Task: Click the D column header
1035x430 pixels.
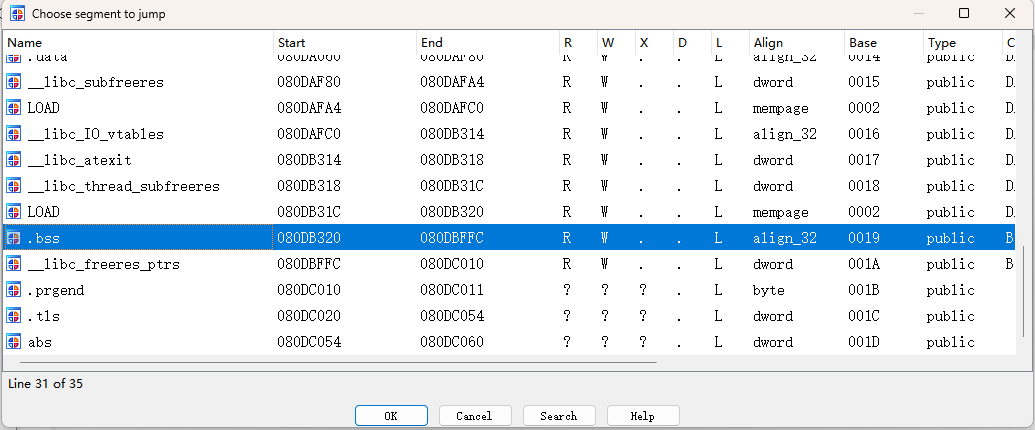Action: click(x=692, y=43)
